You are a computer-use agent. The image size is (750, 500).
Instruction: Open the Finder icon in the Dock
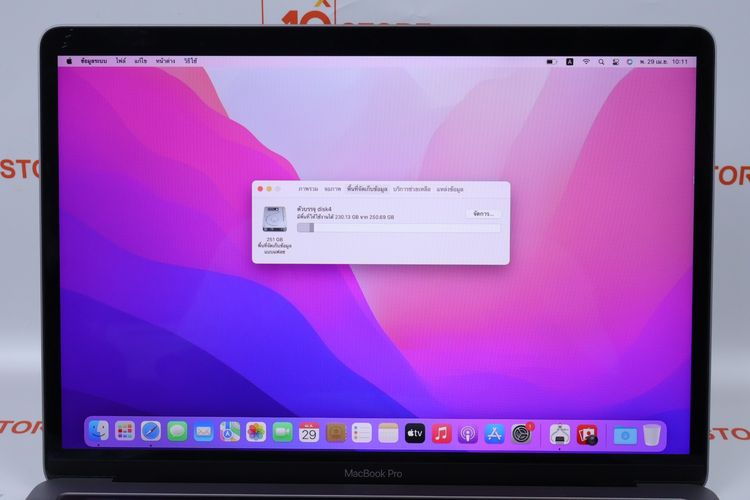[99, 432]
